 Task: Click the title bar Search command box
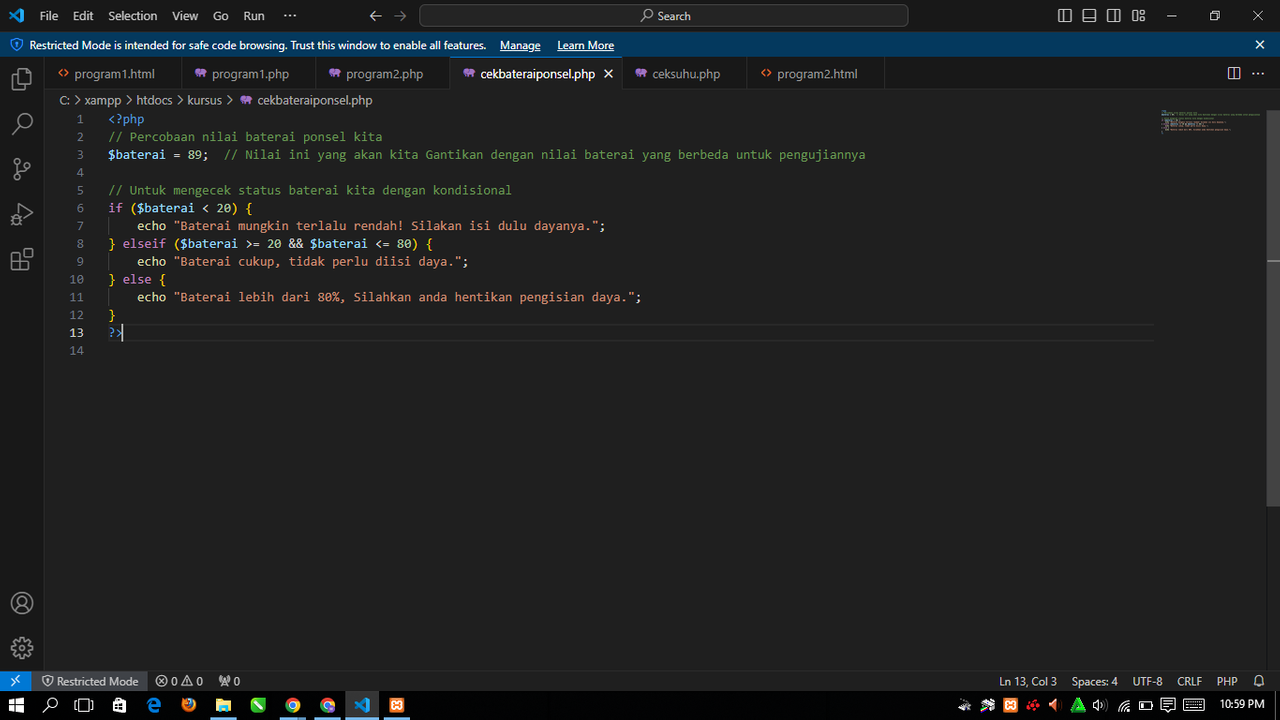click(x=664, y=16)
